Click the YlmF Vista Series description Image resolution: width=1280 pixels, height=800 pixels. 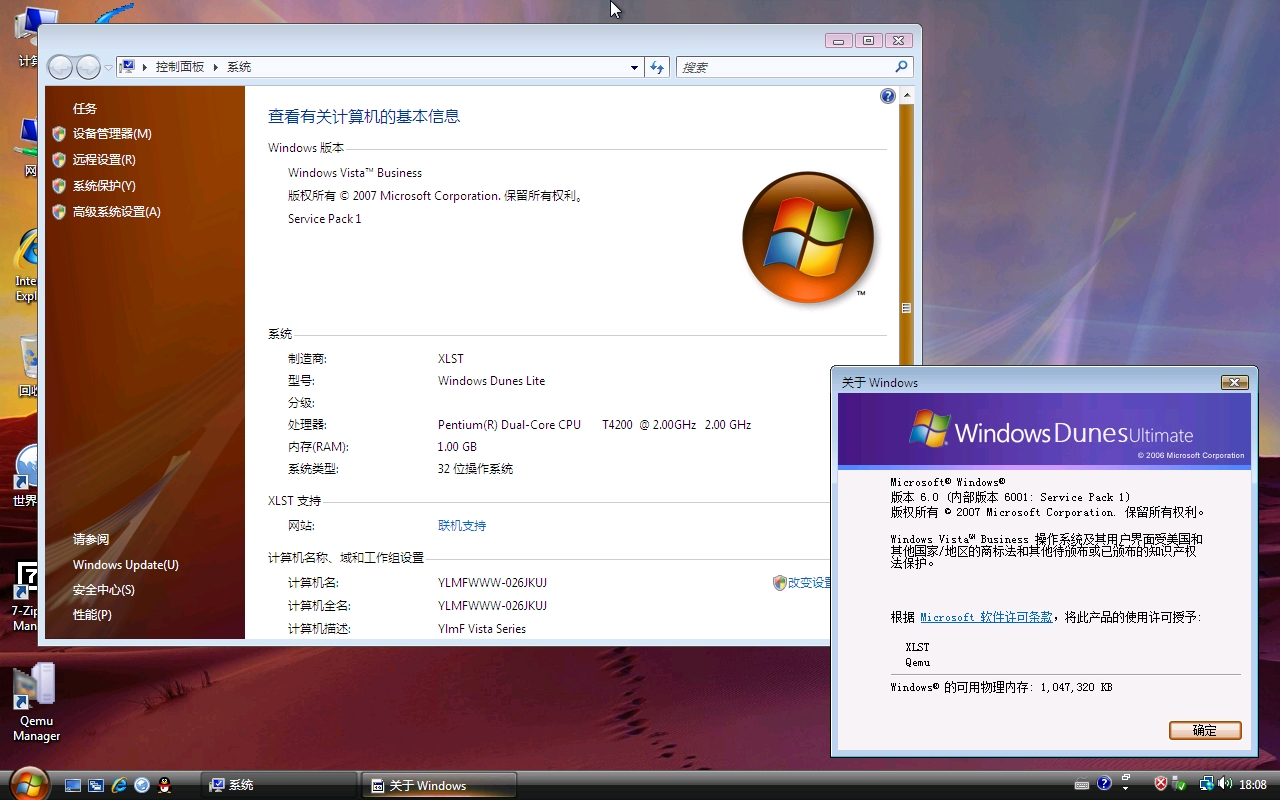[x=482, y=629]
